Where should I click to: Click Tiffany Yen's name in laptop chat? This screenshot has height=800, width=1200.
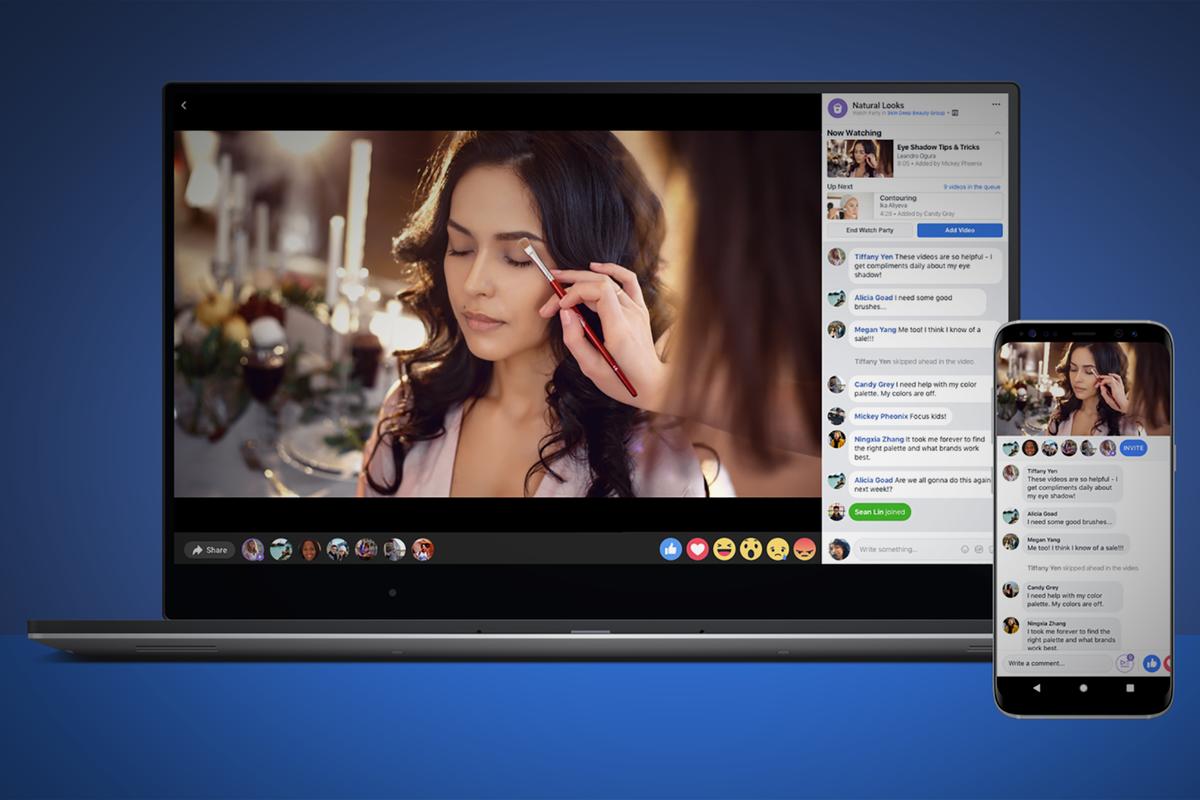tap(873, 257)
